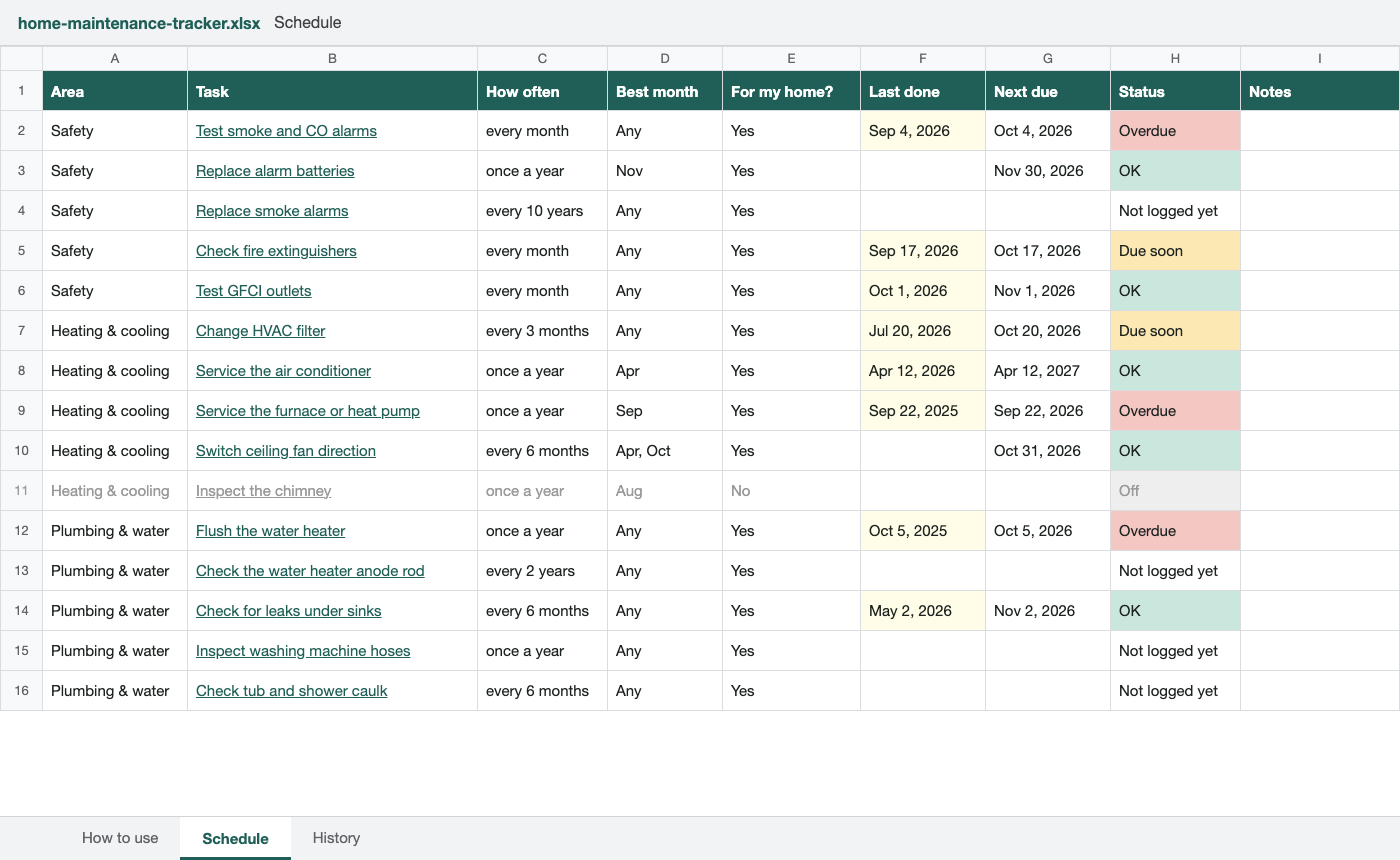1400x860 pixels.
Task: Click the Off status cell in row 11
Action: [x=1175, y=491]
